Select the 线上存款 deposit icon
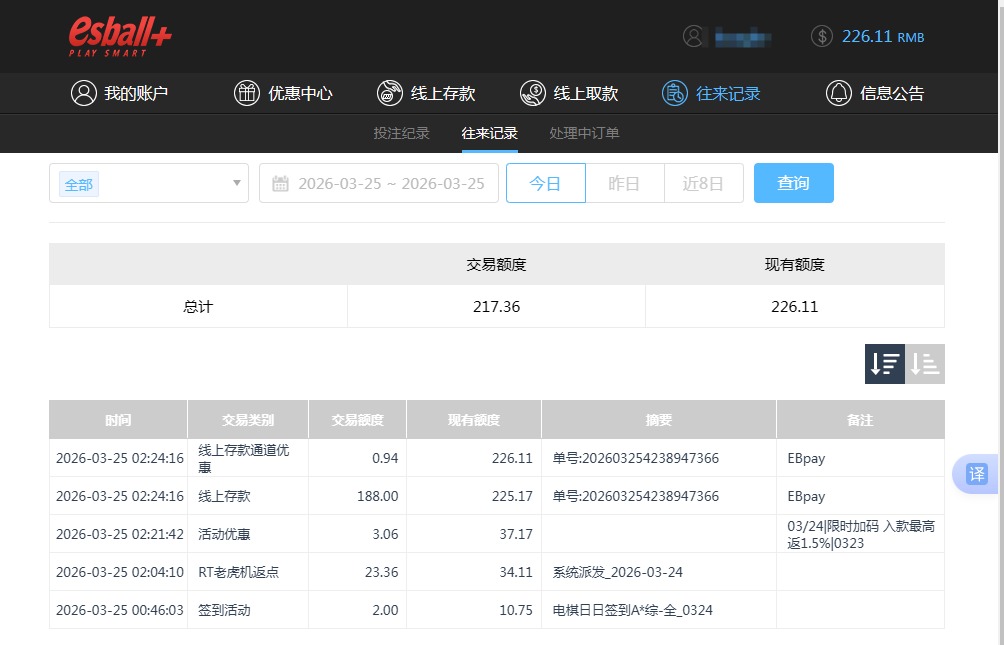The image size is (1004, 645). click(390, 92)
